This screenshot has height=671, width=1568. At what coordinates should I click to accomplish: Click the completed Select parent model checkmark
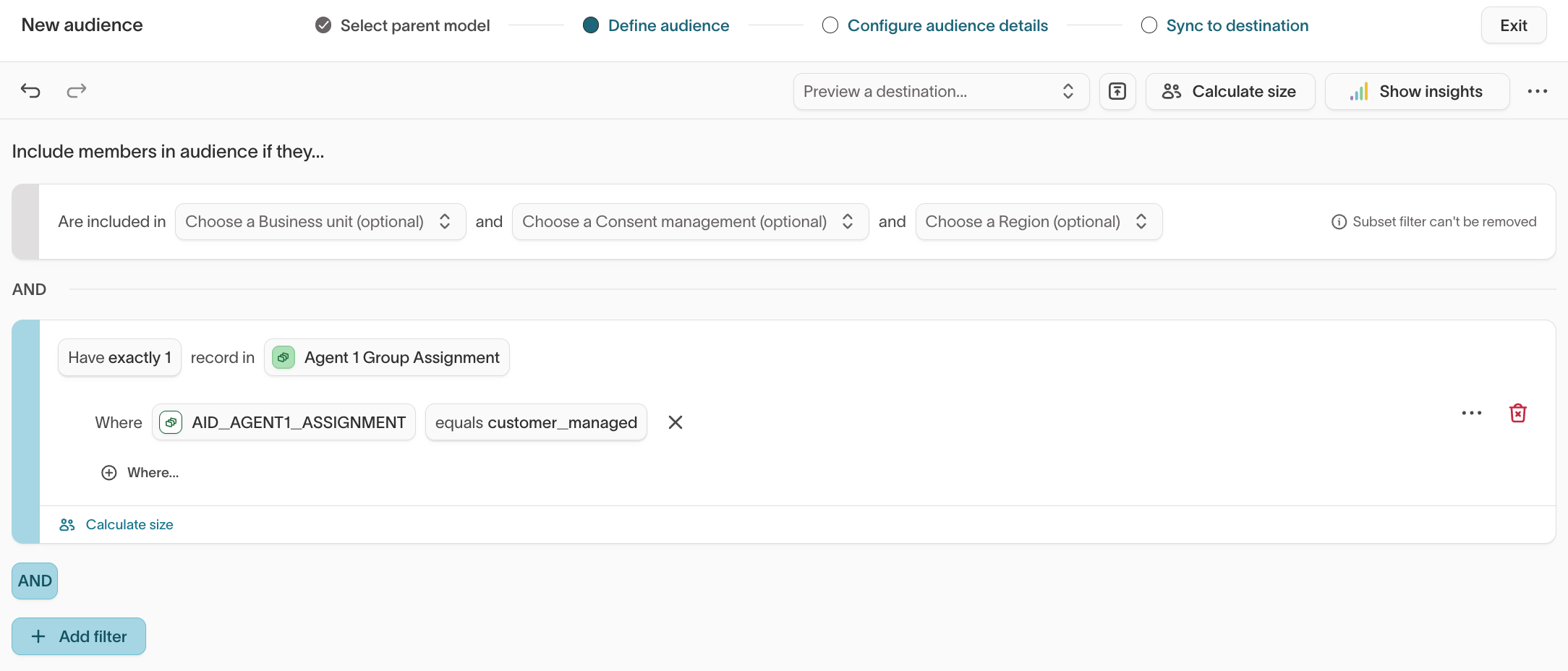tap(322, 25)
